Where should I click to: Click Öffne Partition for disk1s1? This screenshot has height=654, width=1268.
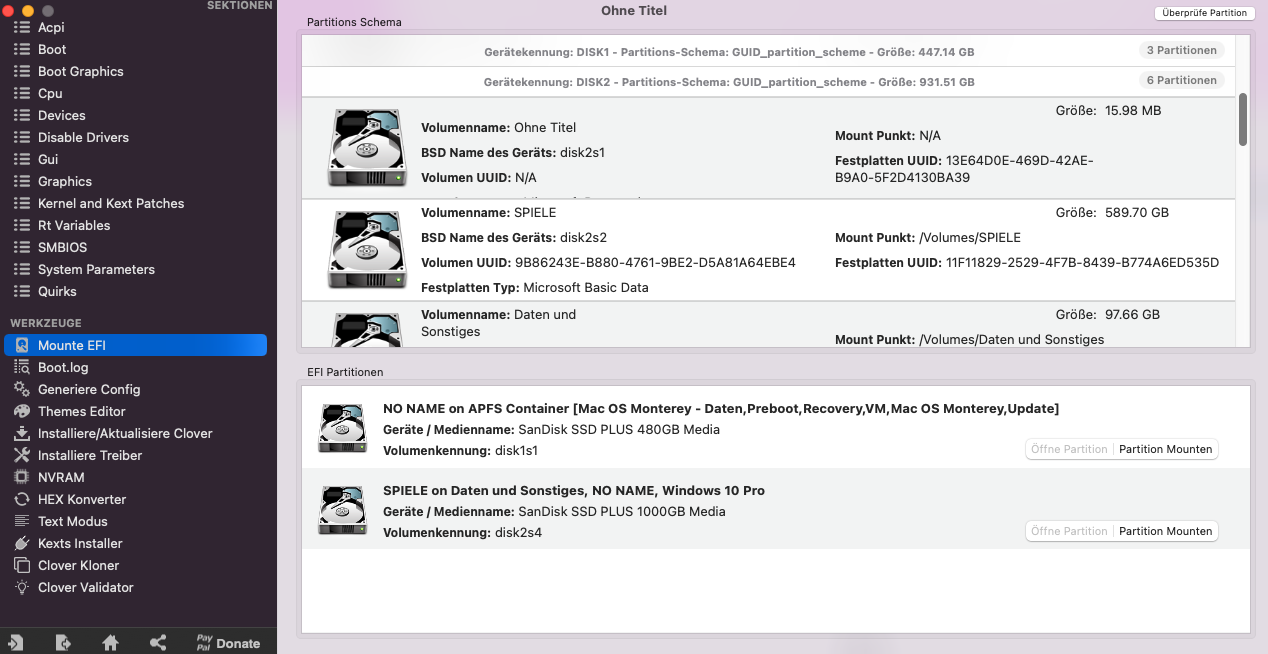(x=1069, y=449)
